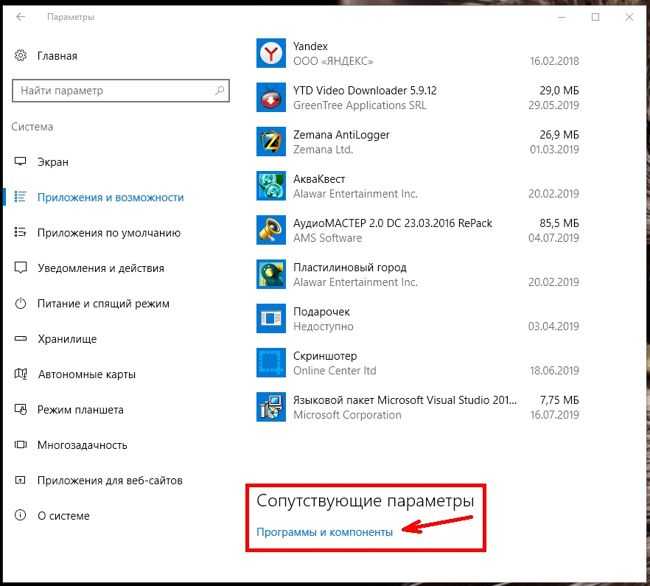
Task: Select Zemana AntiLogger entry name
Action: (341, 135)
